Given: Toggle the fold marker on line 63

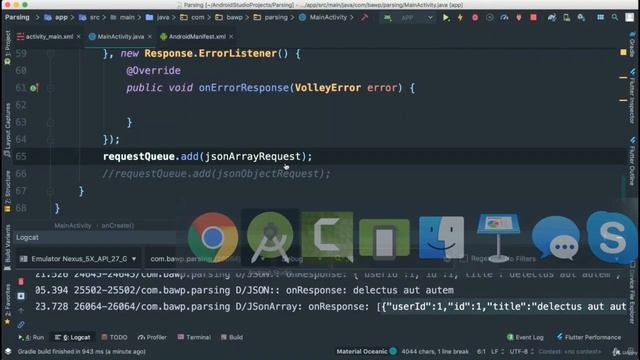Looking at the screenshot, I should click(x=51, y=122).
